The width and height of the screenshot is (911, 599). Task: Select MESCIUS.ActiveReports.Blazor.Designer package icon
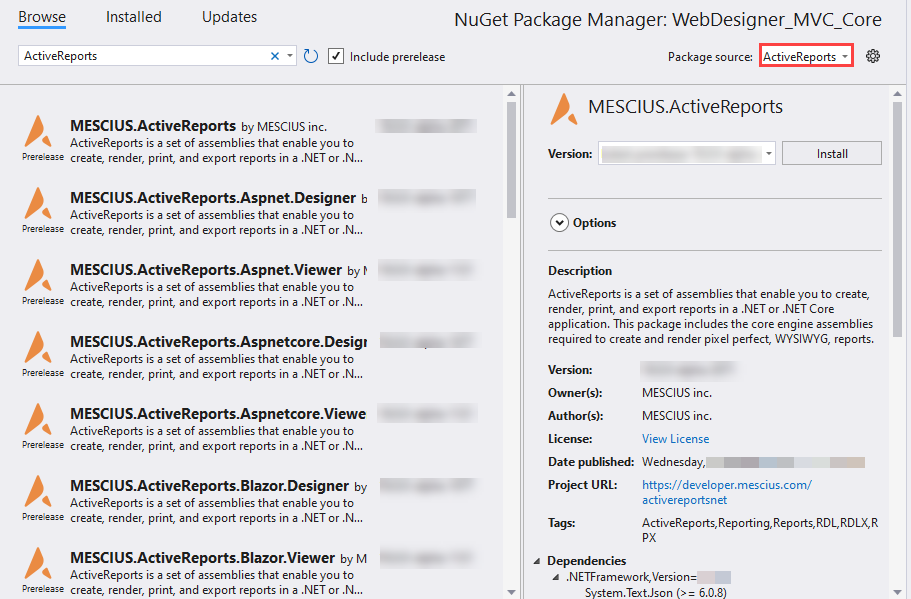(38, 492)
